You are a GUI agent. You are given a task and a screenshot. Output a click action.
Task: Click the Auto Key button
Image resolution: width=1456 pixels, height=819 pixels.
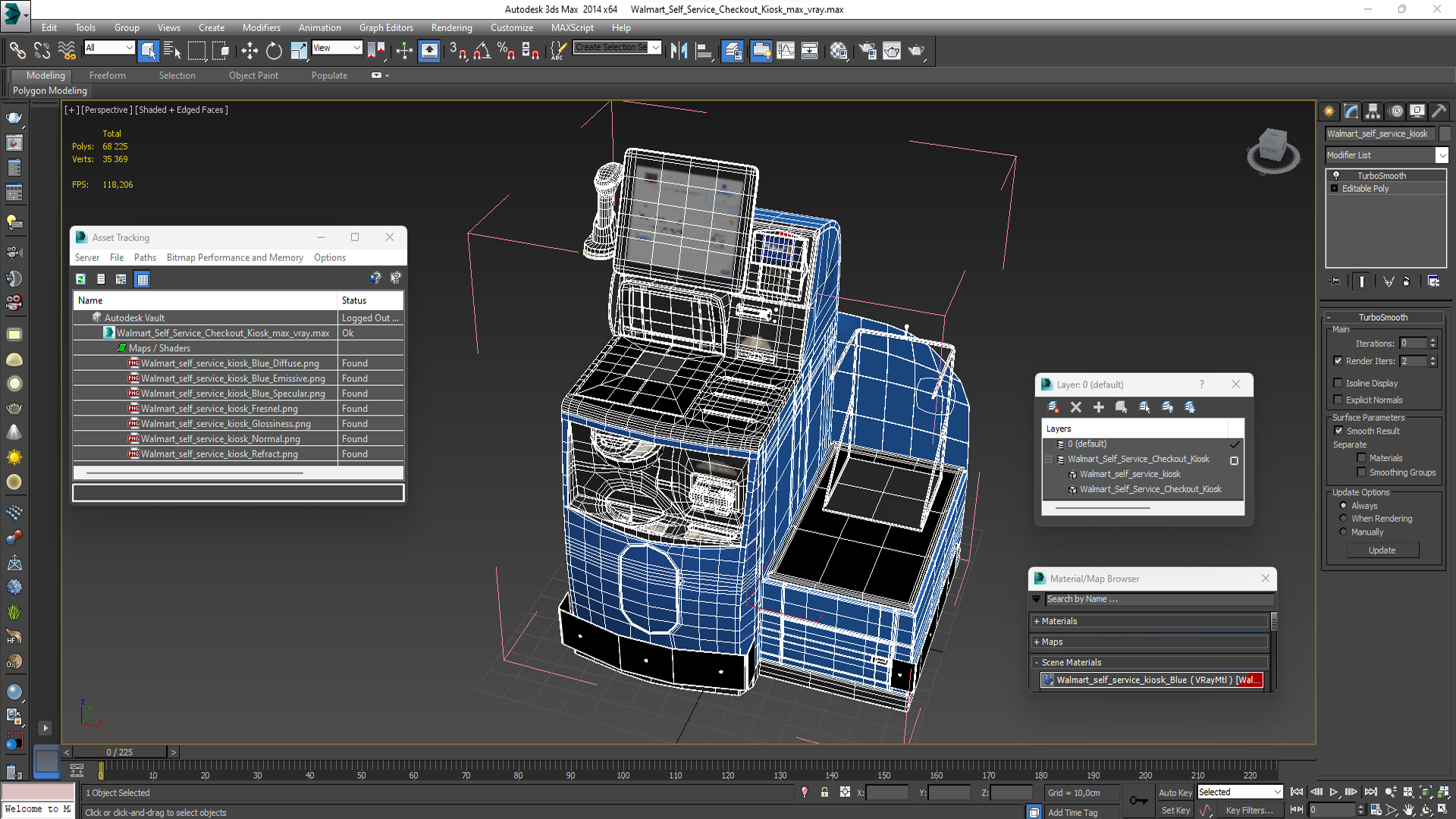pyautogui.click(x=1175, y=792)
